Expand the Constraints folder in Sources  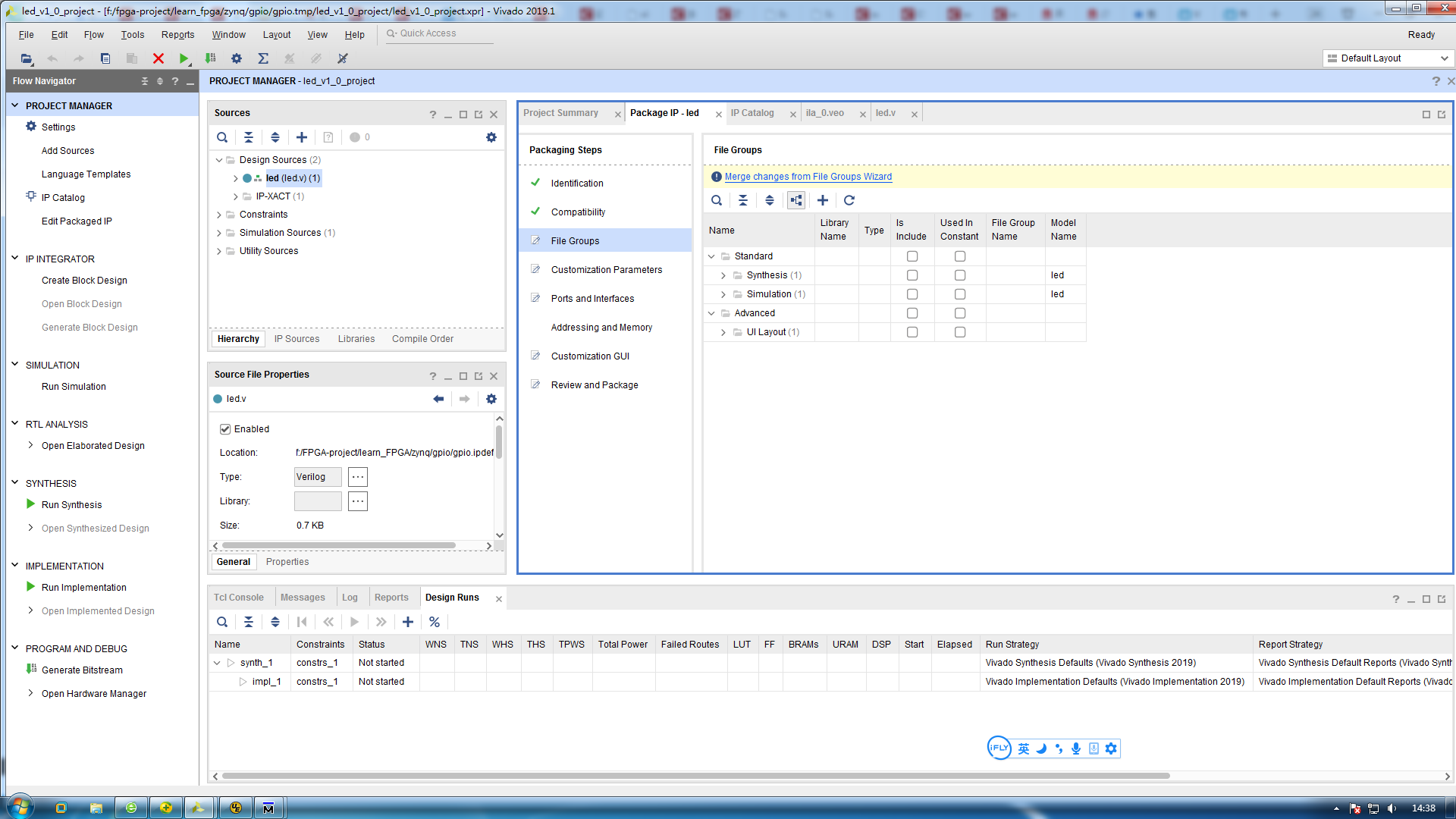coord(219,215)
